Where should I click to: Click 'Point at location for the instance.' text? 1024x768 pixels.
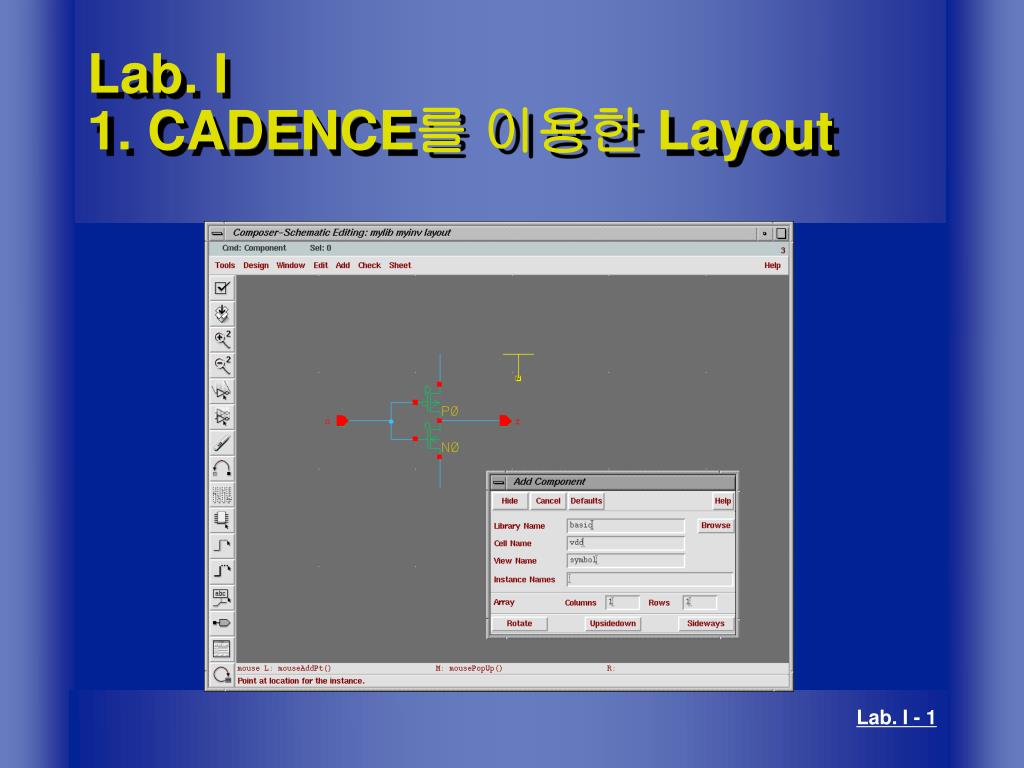tap(300, 680)
